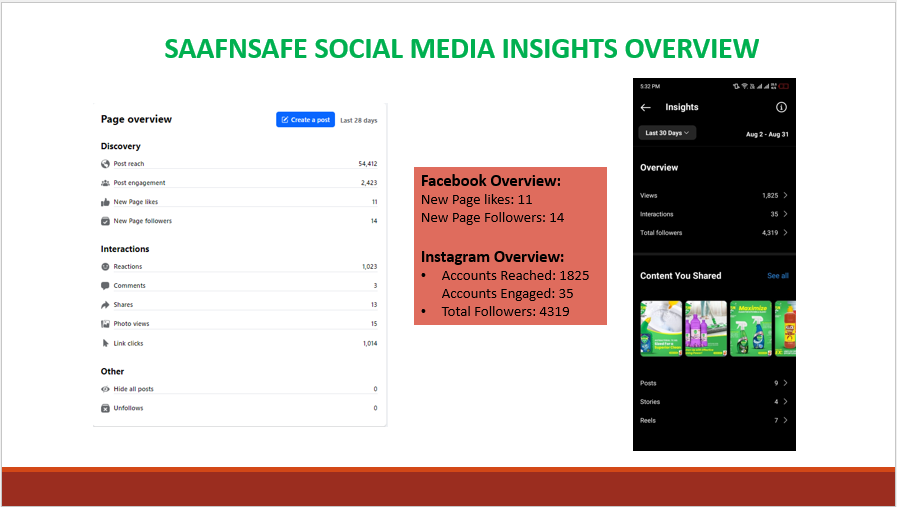This screenshot has width=897, height=507.
Task: Click the See all link
Action: click(x=777, y=276)
